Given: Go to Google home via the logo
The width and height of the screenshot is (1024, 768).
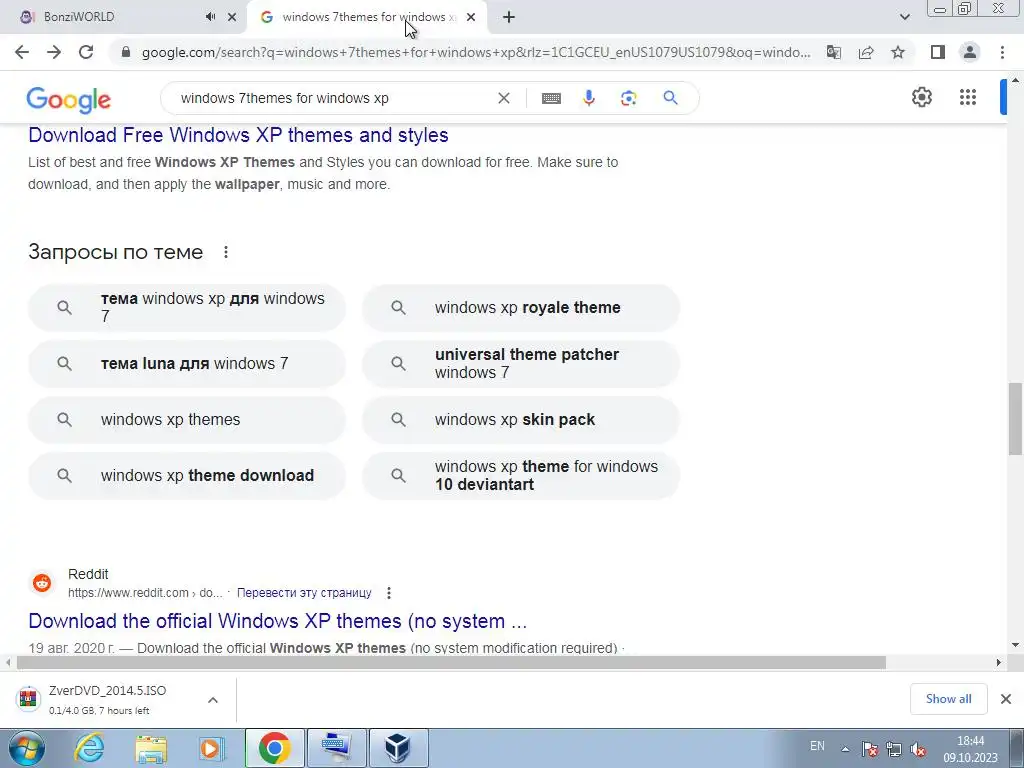Looking at the screenshot, I should click(x=69, y=99).
